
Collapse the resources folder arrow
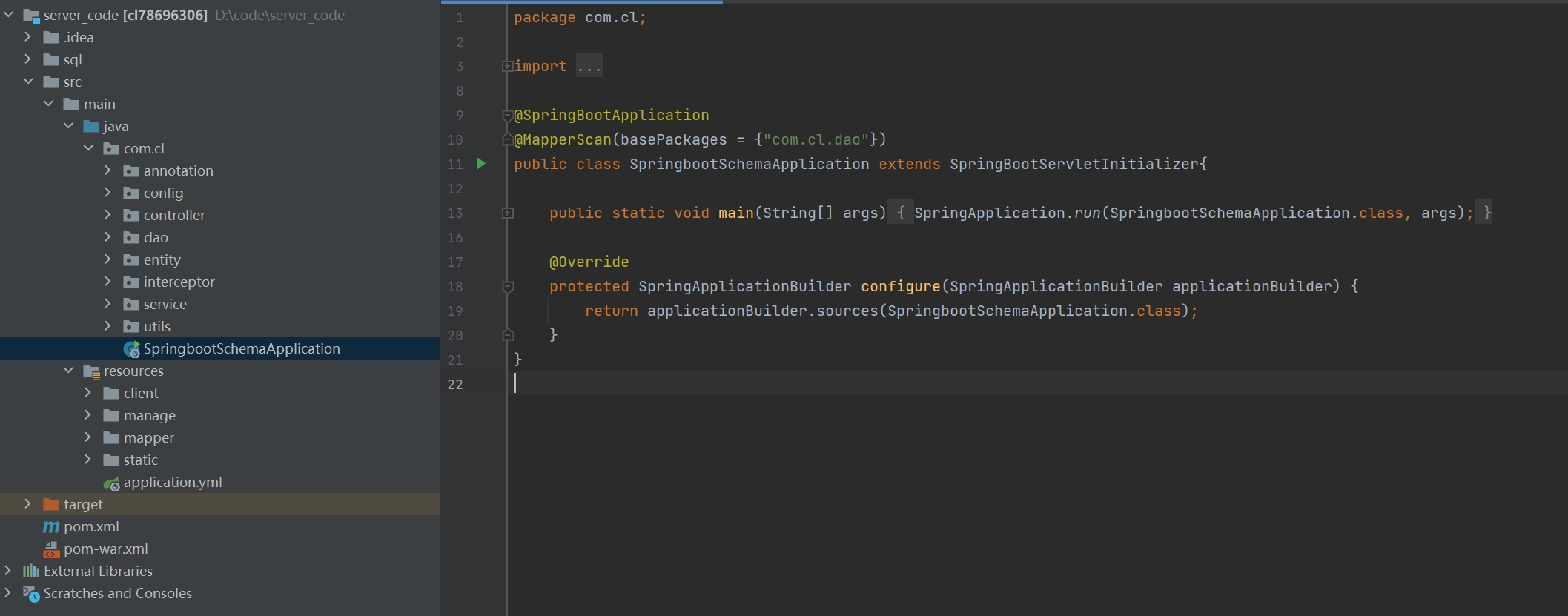[x=68, y=370]
